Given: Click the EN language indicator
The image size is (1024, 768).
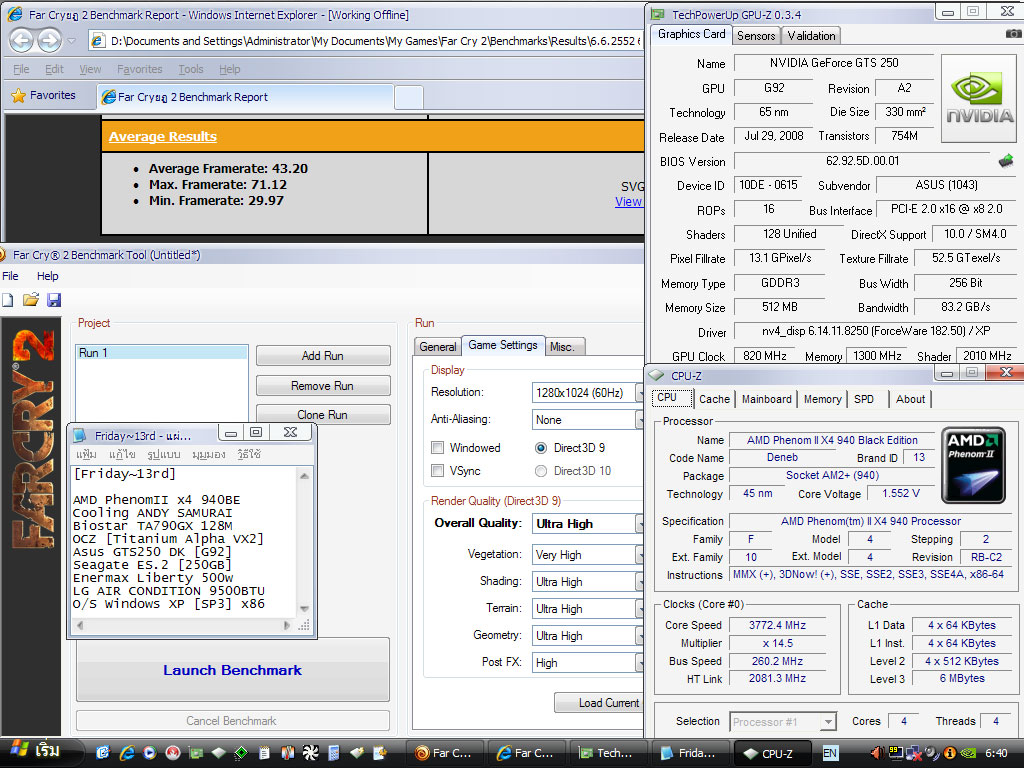Looking at the screenshot, I should pos(830,753).
